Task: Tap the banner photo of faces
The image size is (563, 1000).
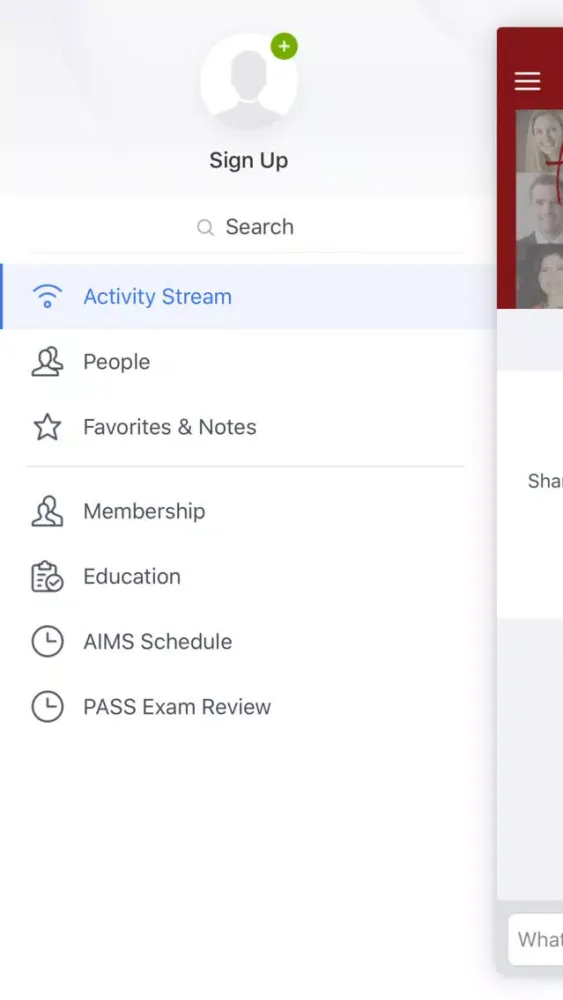Action: click(x=539, y=209)
